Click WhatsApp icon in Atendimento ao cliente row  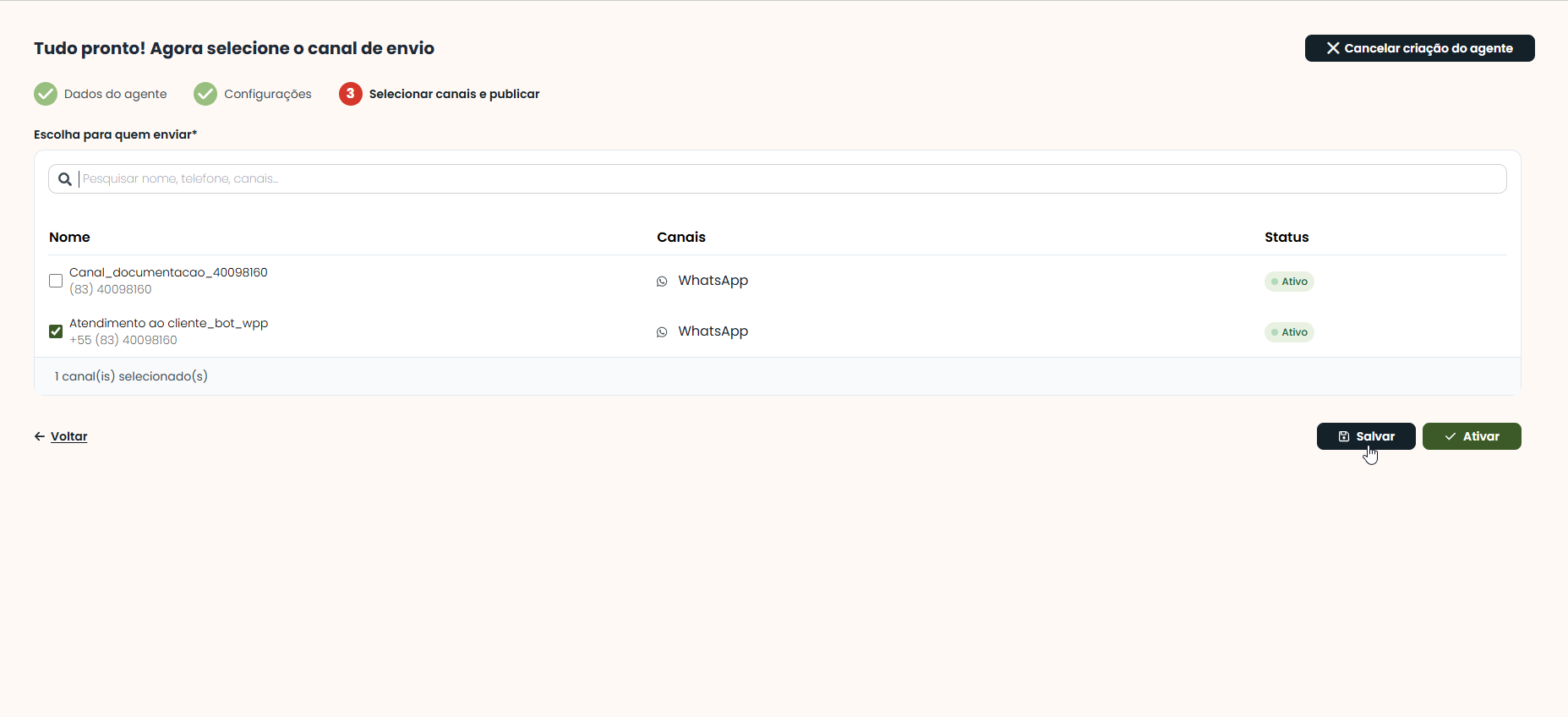pyautogui.click(x=662, y=332)
